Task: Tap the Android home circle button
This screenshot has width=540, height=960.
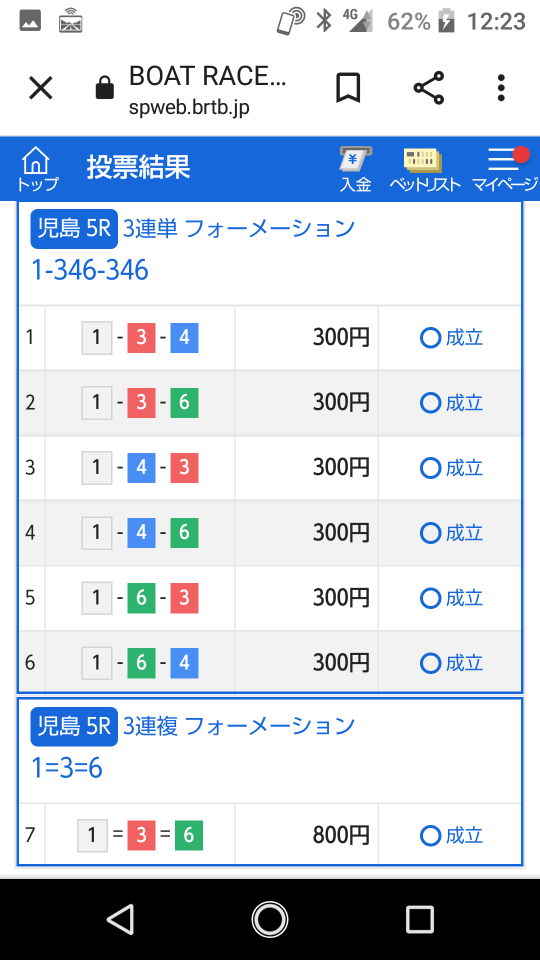Action: click(x=269, y=919)
